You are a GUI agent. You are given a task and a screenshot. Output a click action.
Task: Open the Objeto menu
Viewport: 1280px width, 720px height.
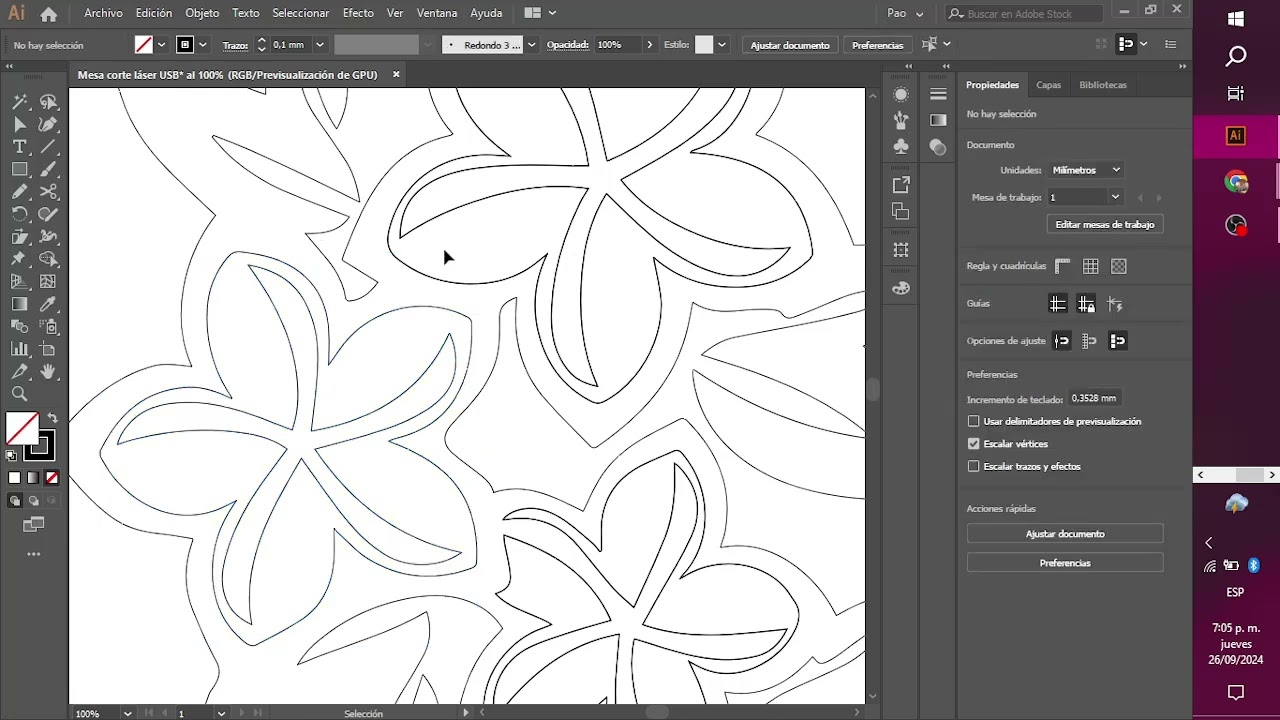point(202,14)
